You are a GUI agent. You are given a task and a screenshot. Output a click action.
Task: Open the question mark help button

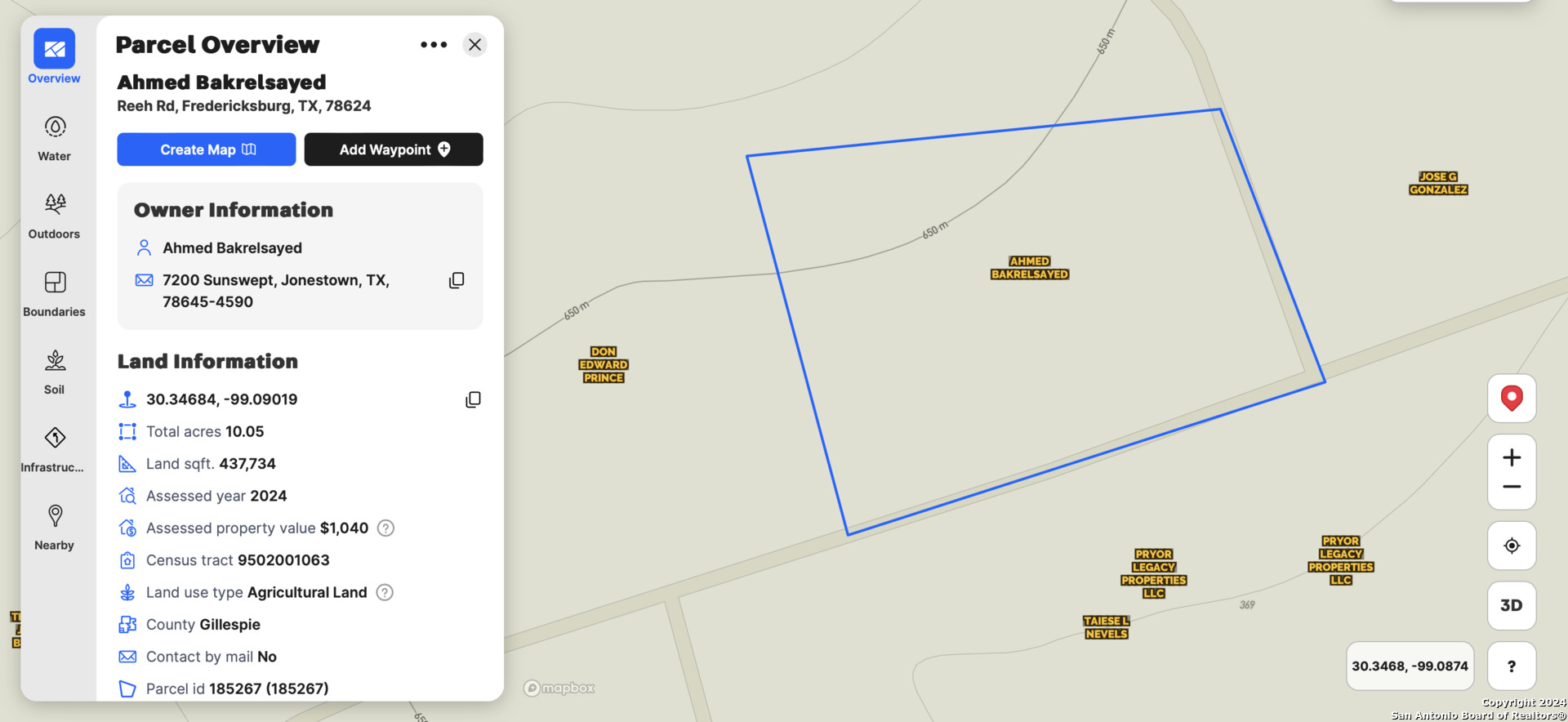1512,666
